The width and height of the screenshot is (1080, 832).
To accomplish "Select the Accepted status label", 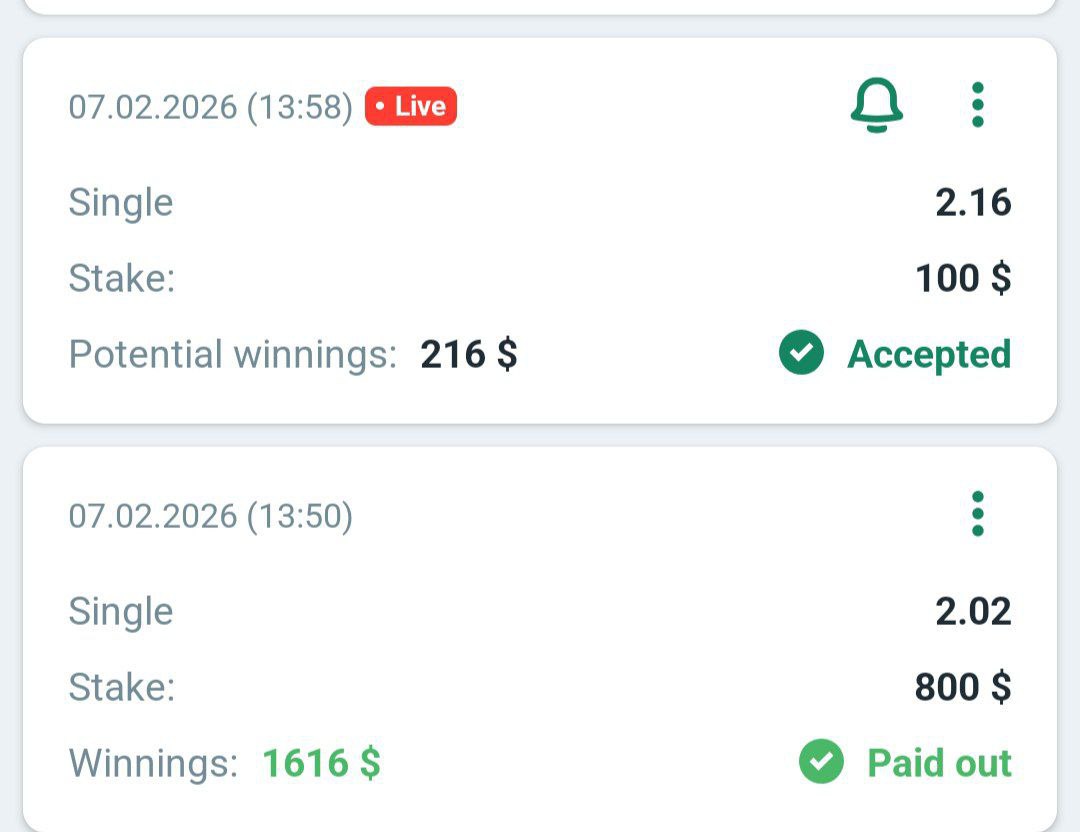I will [929, 354].
